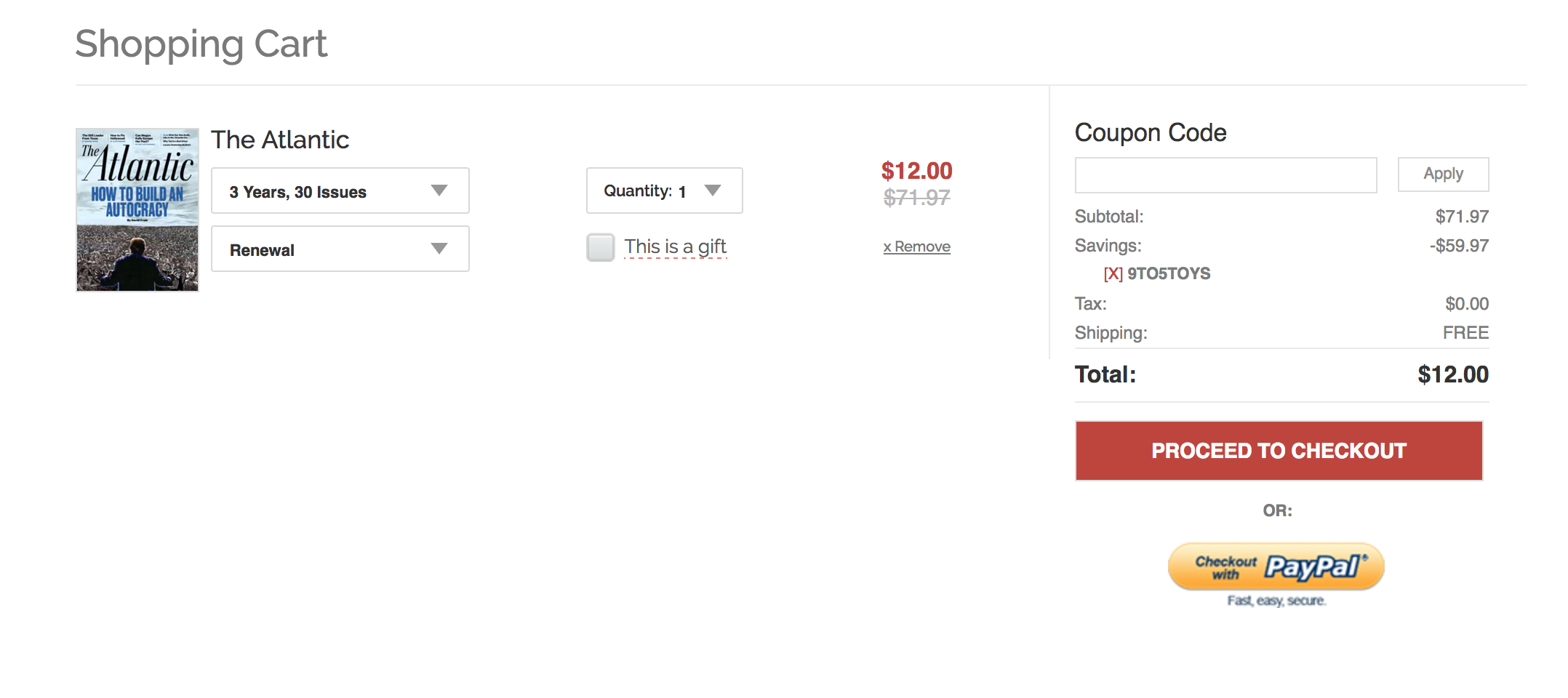Open the "3 Years, 30 Issues" dropdown

click(x=340, y=191)
